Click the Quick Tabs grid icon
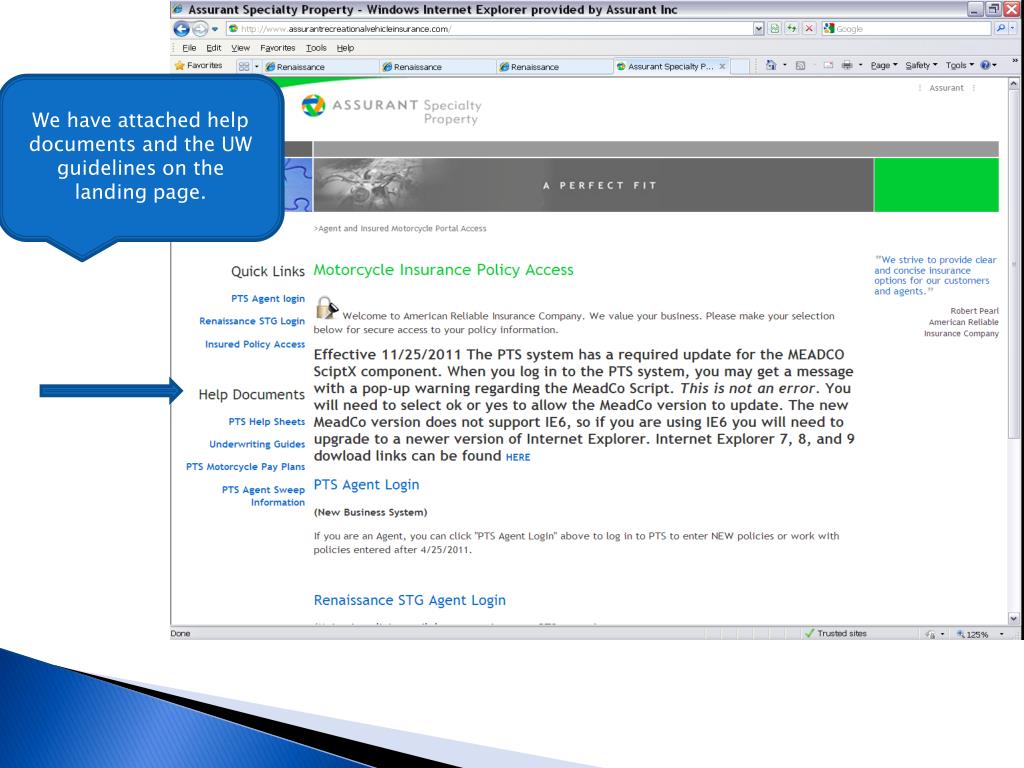 click(244, 66)
